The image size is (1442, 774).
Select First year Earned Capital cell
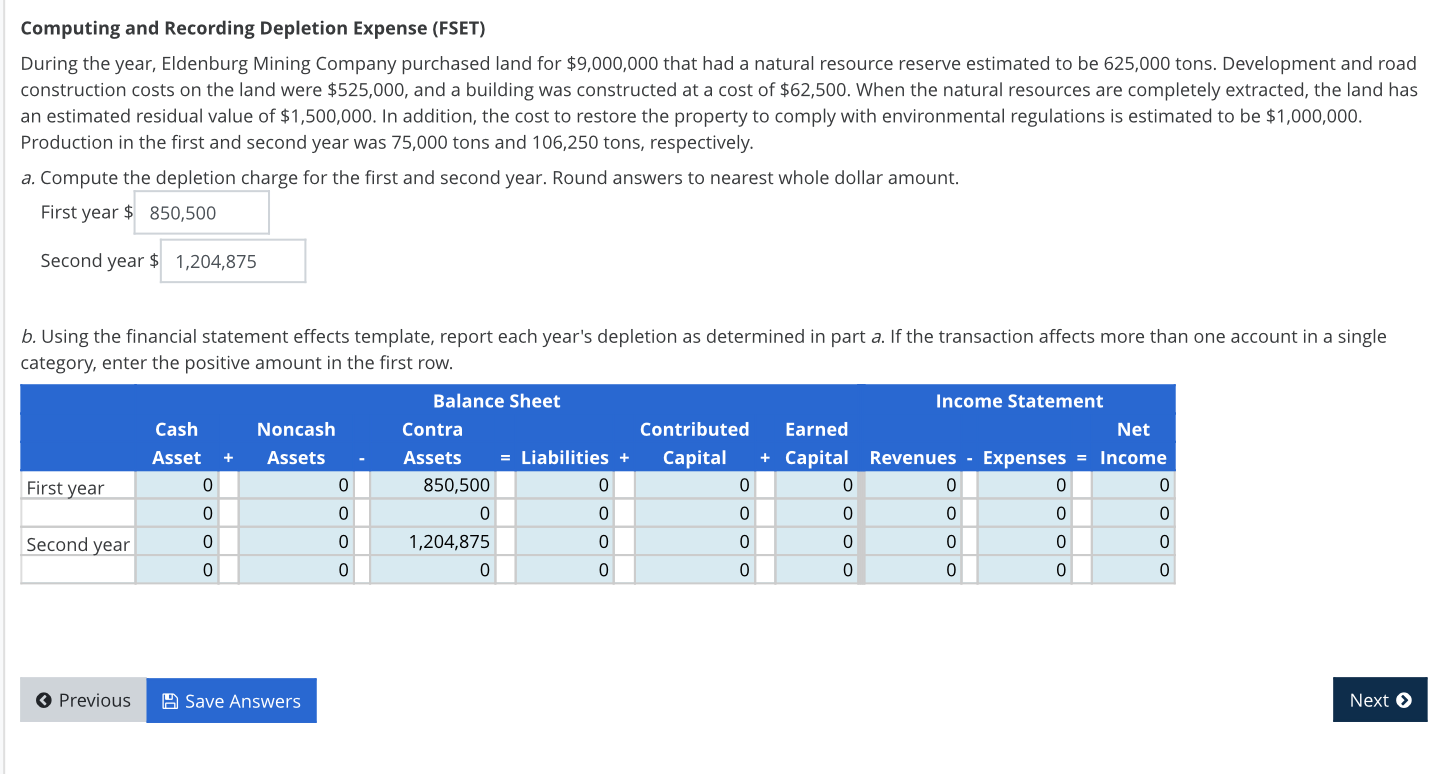(816, 486)
